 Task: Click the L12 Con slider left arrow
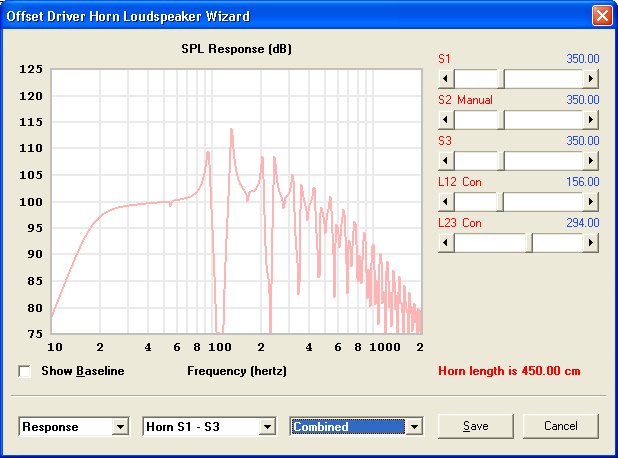[x=446, y=201]
